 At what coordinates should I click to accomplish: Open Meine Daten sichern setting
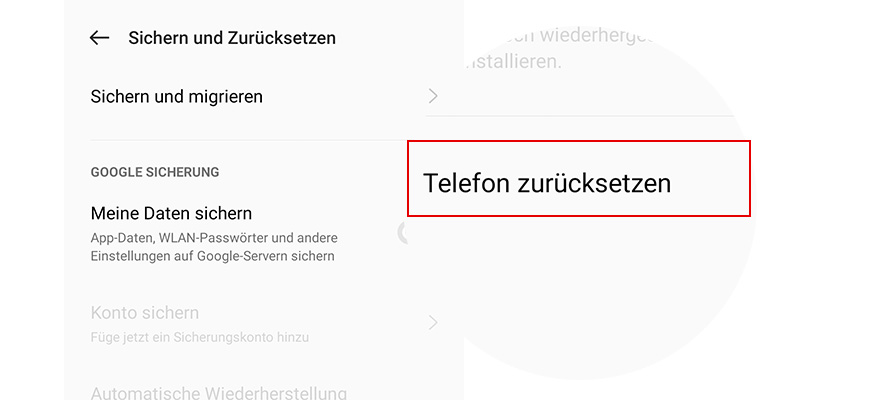coord(171,213)
